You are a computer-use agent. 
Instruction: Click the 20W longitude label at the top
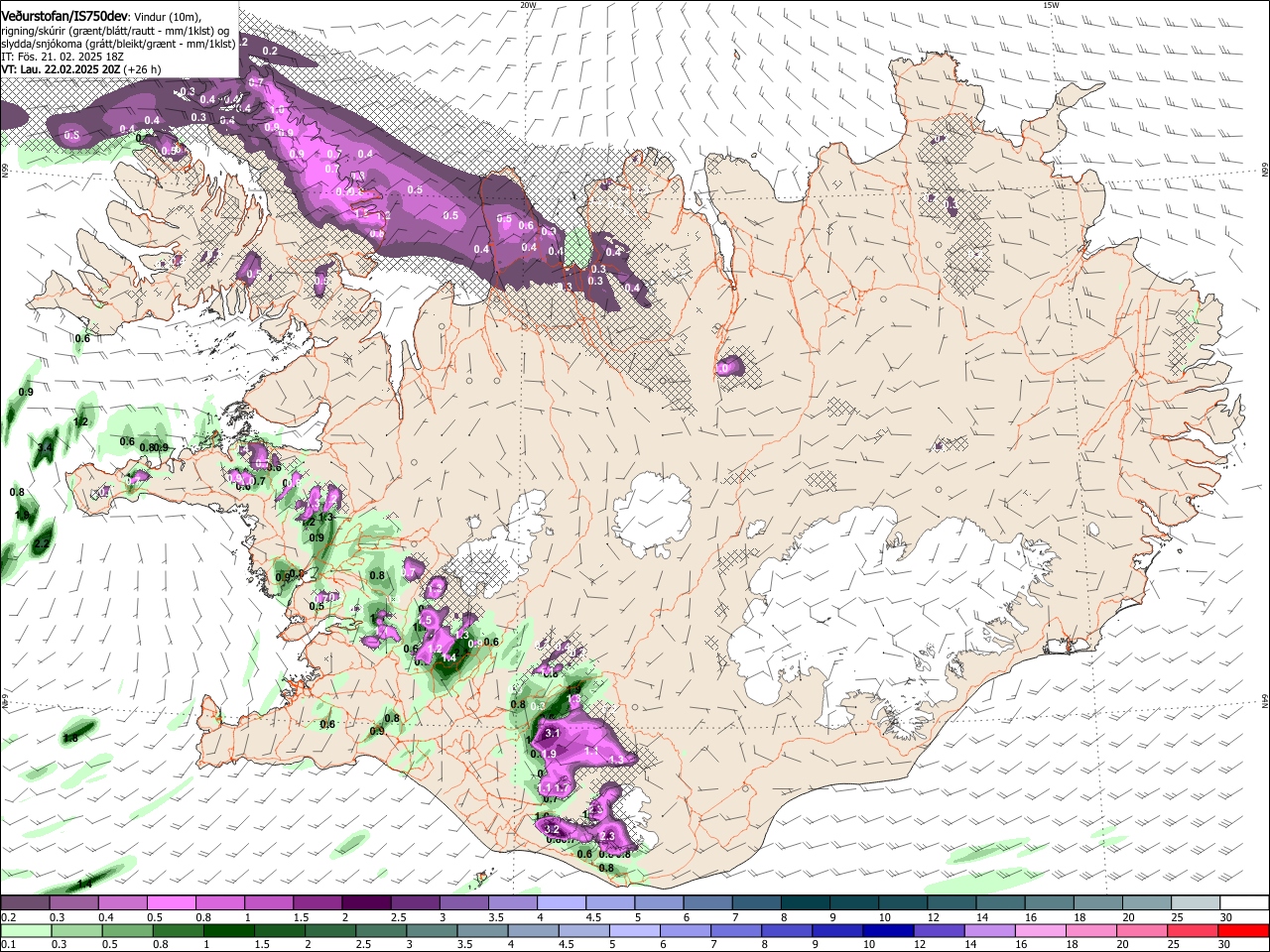coord(528,5)
